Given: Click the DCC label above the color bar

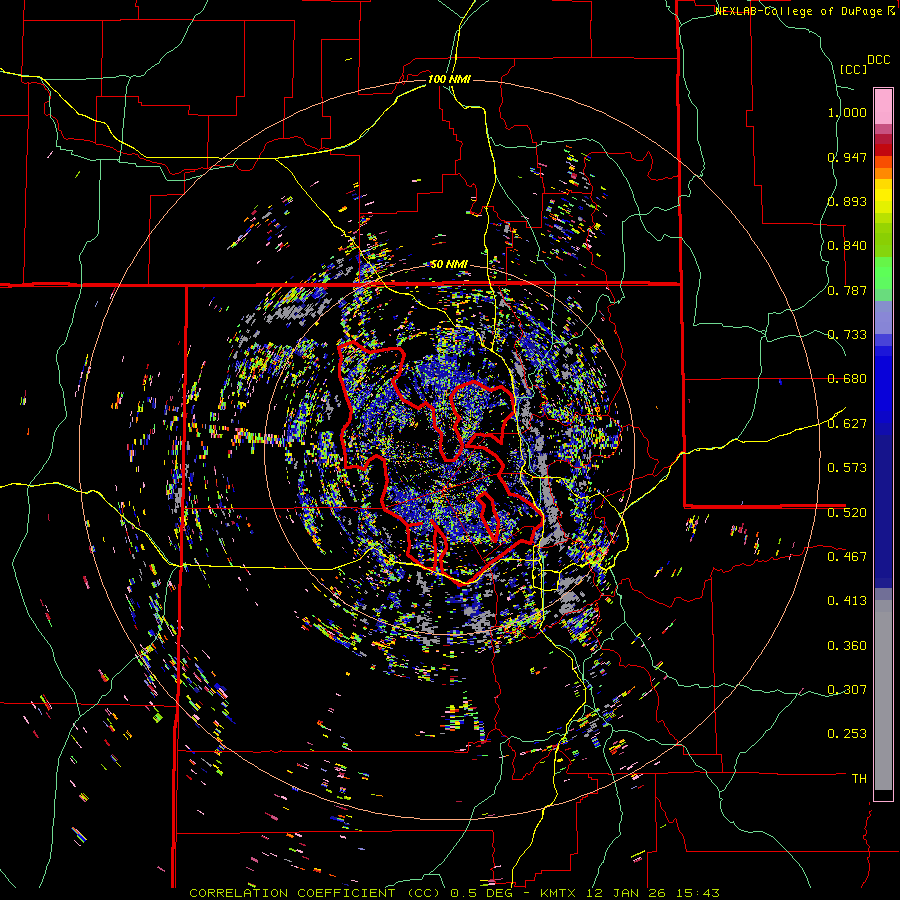Looking at the screenshot, I should [x=879, y=60].
